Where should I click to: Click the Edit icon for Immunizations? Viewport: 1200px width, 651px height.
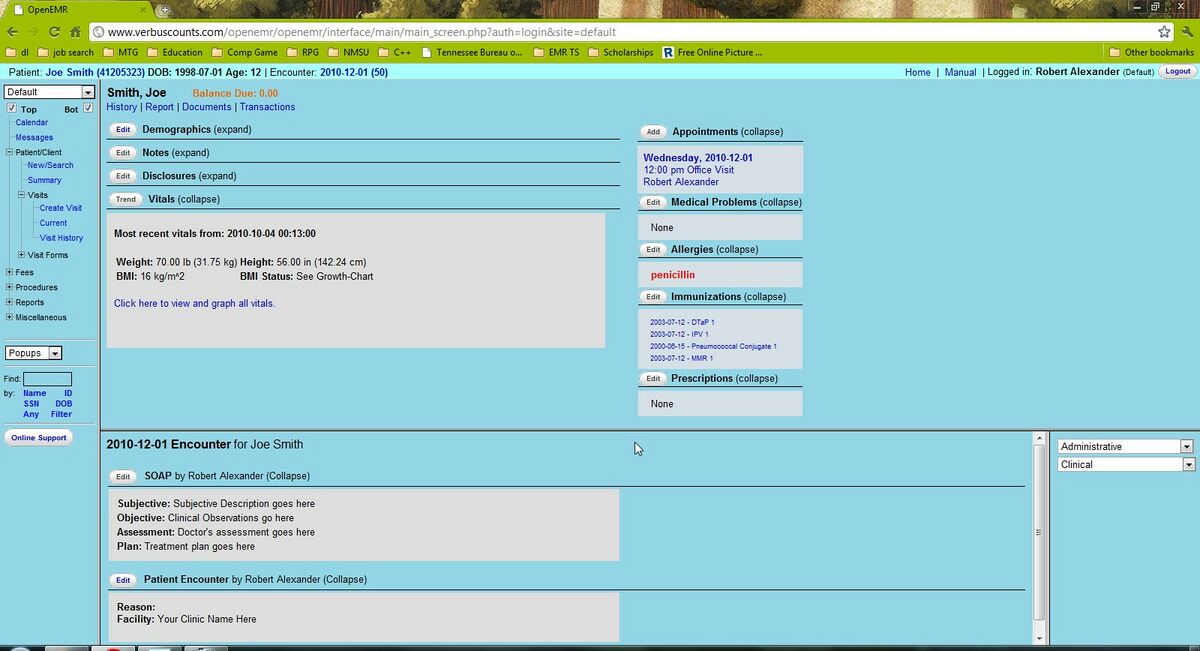point(653,296)
